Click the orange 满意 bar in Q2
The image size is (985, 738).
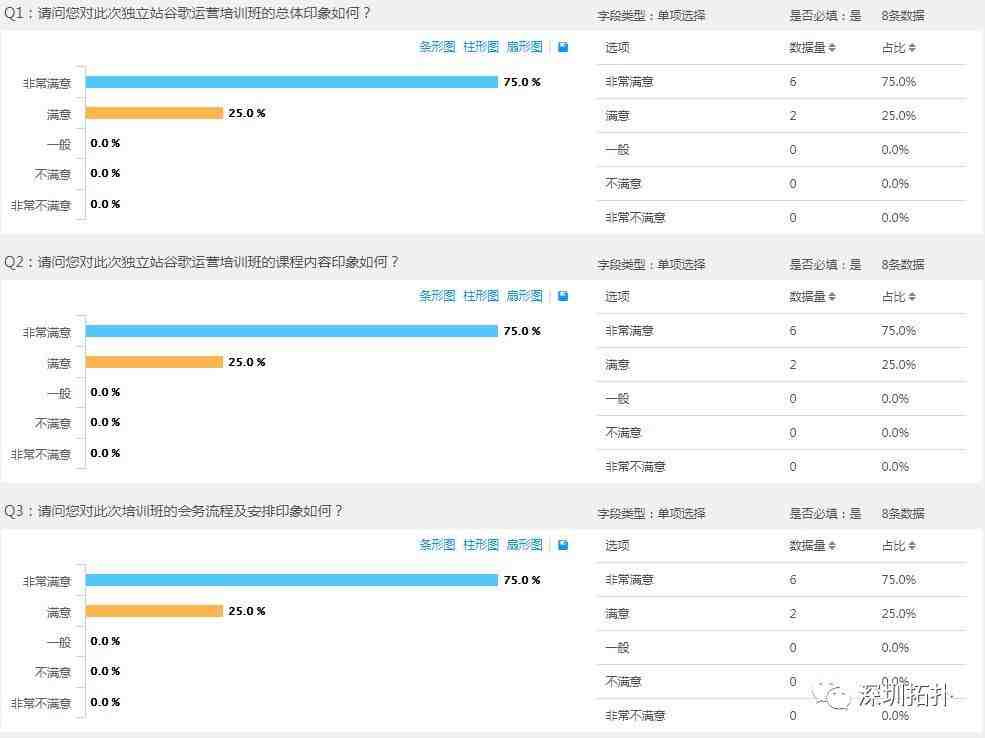154,362
